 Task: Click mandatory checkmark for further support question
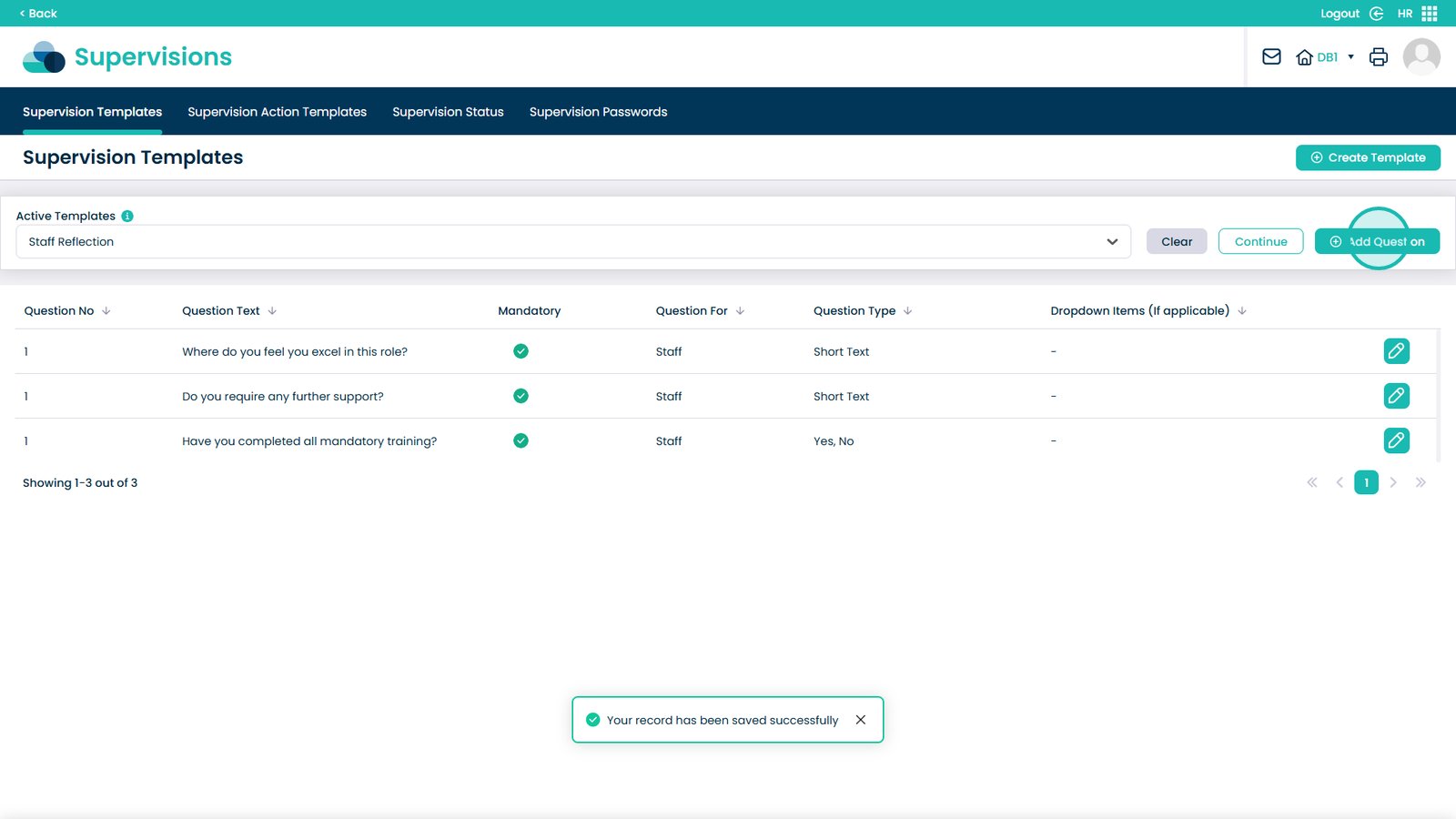click(521, 396)
